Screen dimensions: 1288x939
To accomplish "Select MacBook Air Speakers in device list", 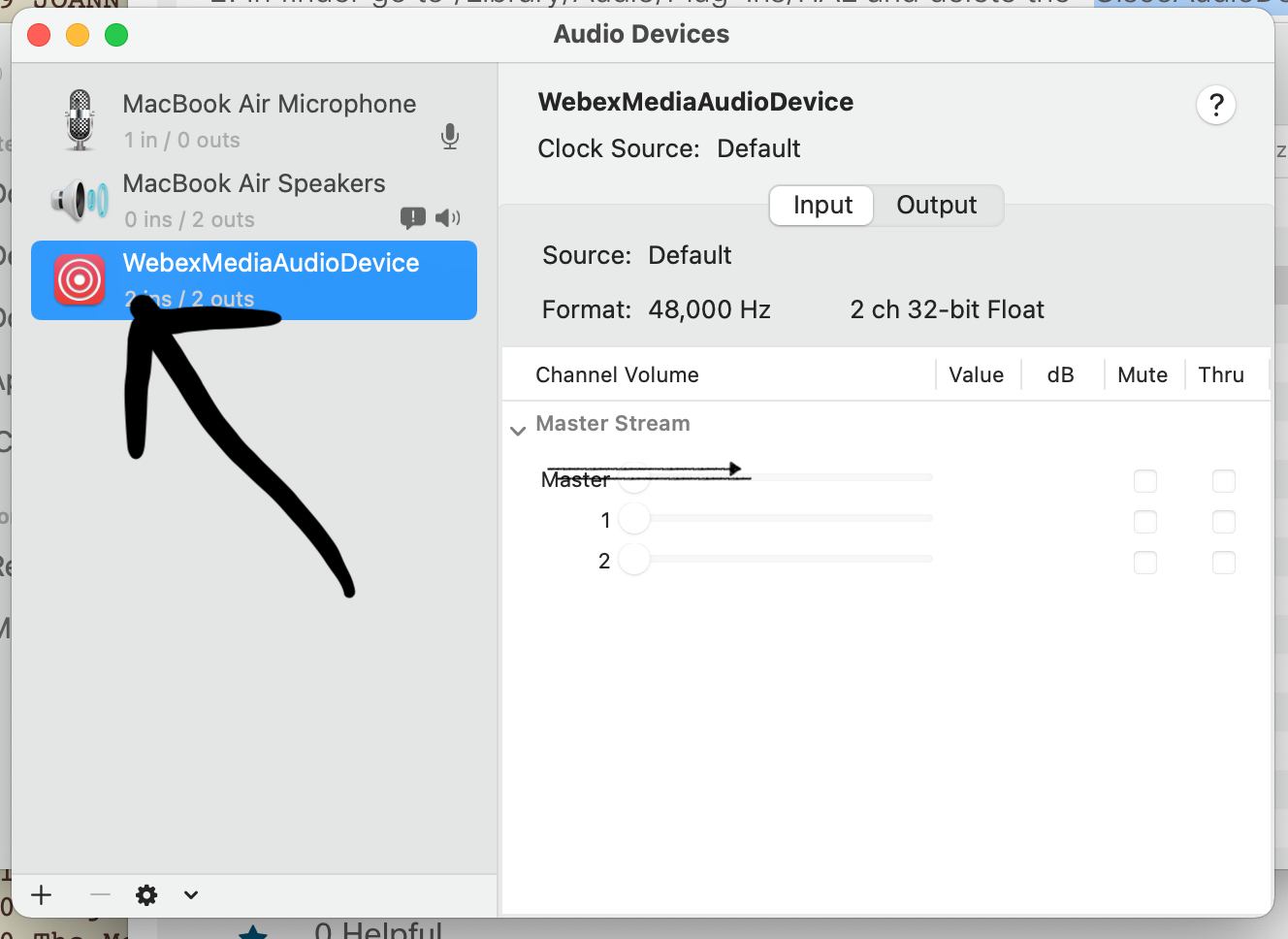I will click(254, 200).
